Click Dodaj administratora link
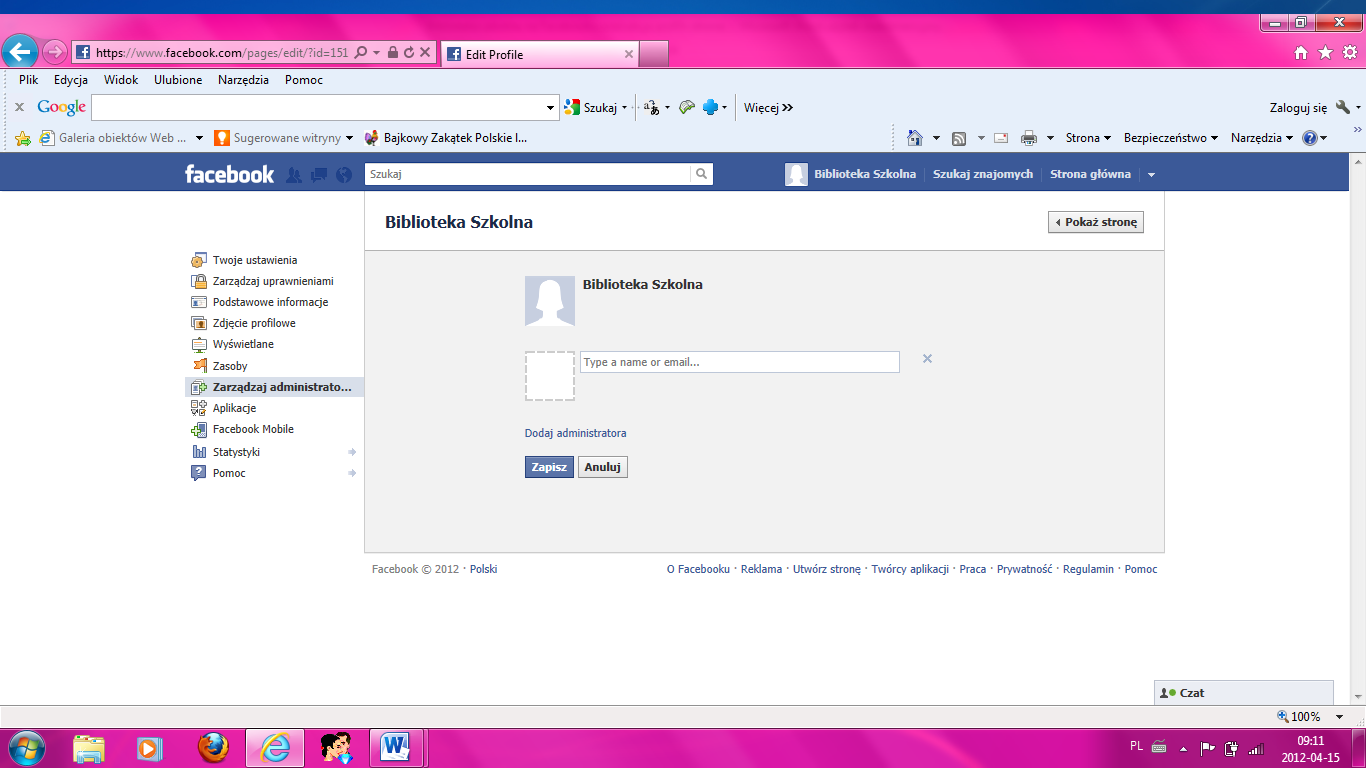Viewport: 1366px width, 768px height. coord(576,433)
